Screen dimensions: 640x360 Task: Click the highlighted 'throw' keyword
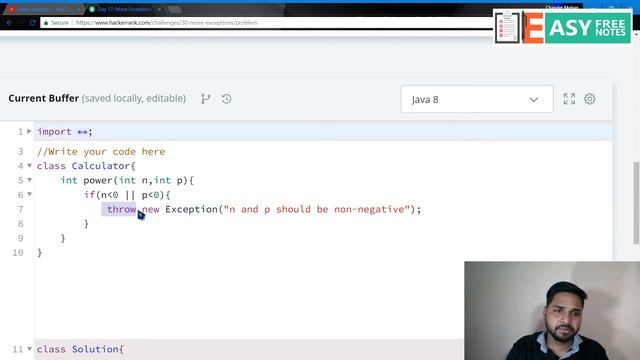(121, 209)
